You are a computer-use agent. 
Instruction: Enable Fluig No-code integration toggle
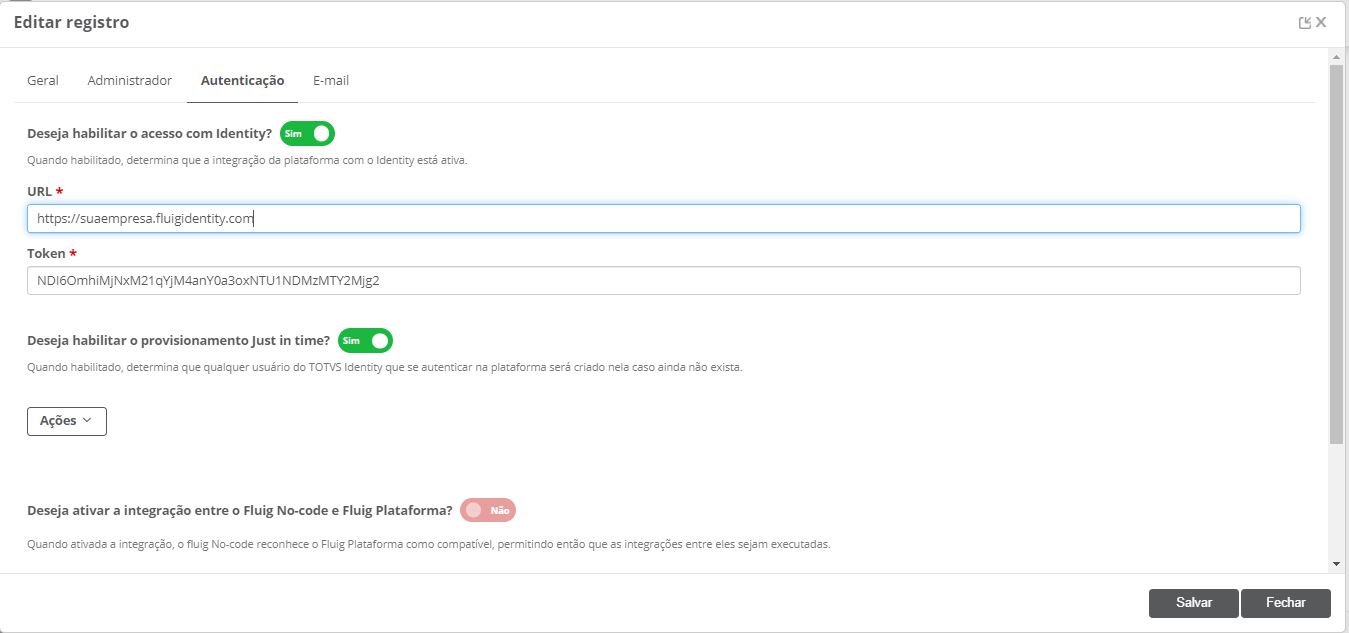tap(488, 510)
